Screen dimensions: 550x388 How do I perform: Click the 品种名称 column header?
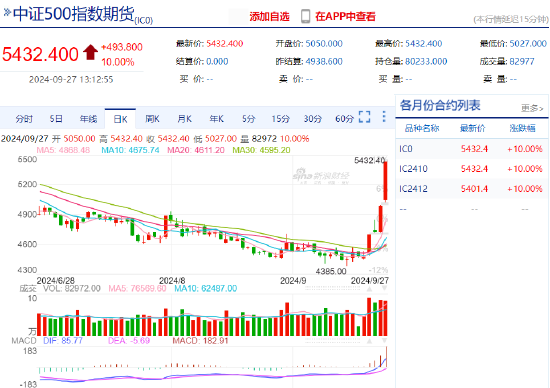pos(422,128)
